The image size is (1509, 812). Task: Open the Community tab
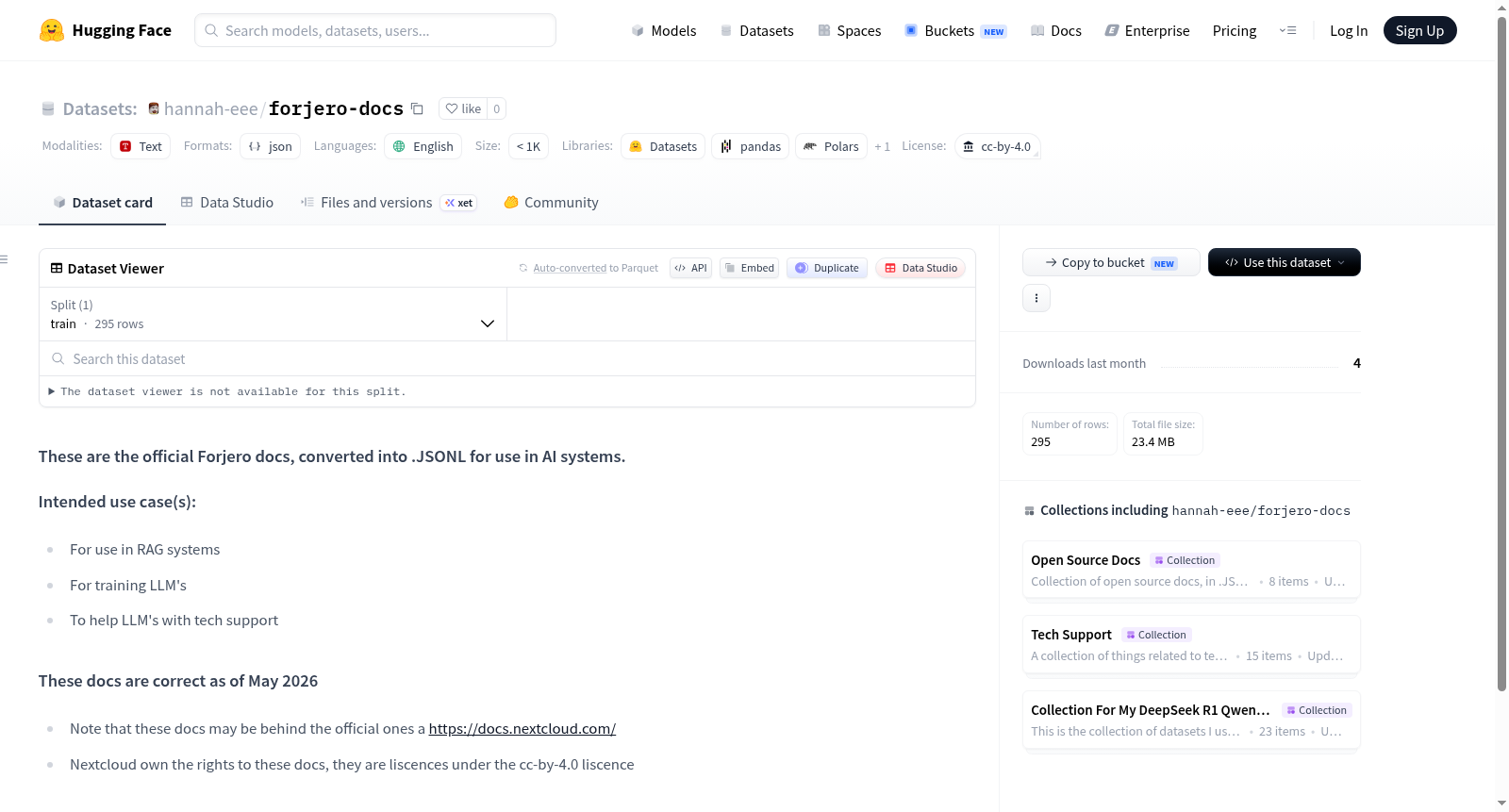551,203
